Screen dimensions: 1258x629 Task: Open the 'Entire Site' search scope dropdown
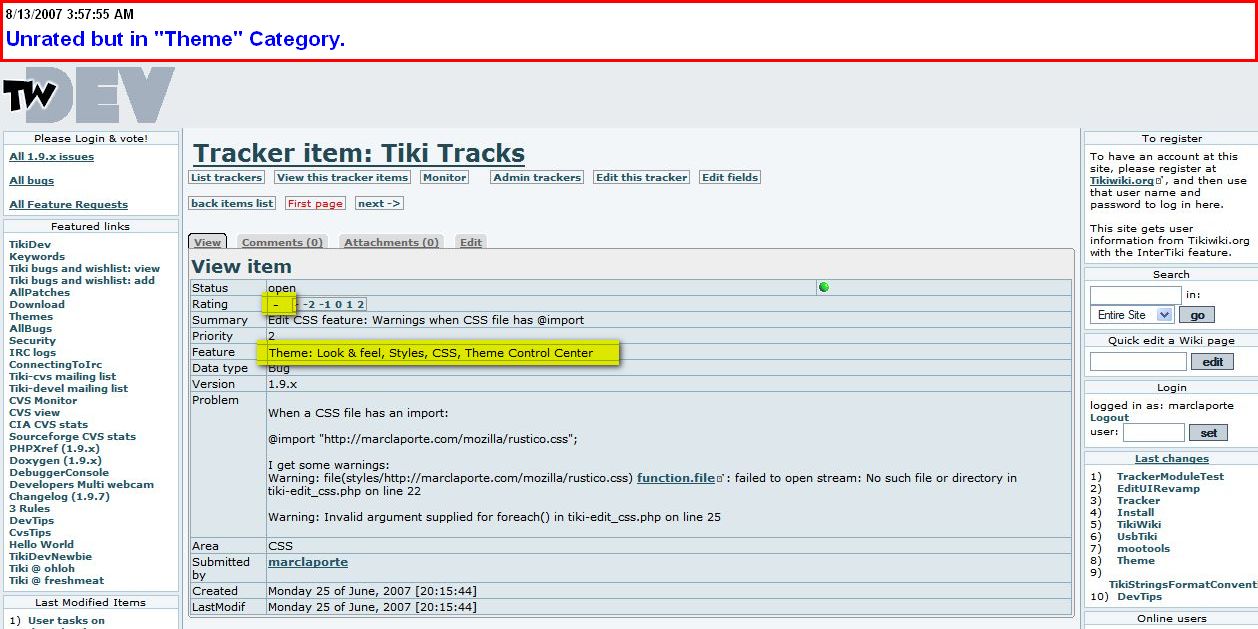[1132, 315]
